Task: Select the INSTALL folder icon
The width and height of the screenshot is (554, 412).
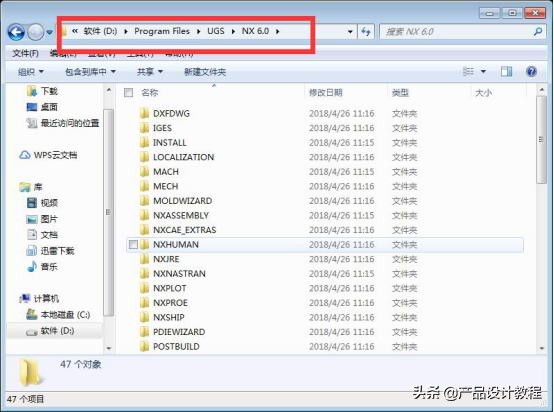Action: (x=144, y=142)
